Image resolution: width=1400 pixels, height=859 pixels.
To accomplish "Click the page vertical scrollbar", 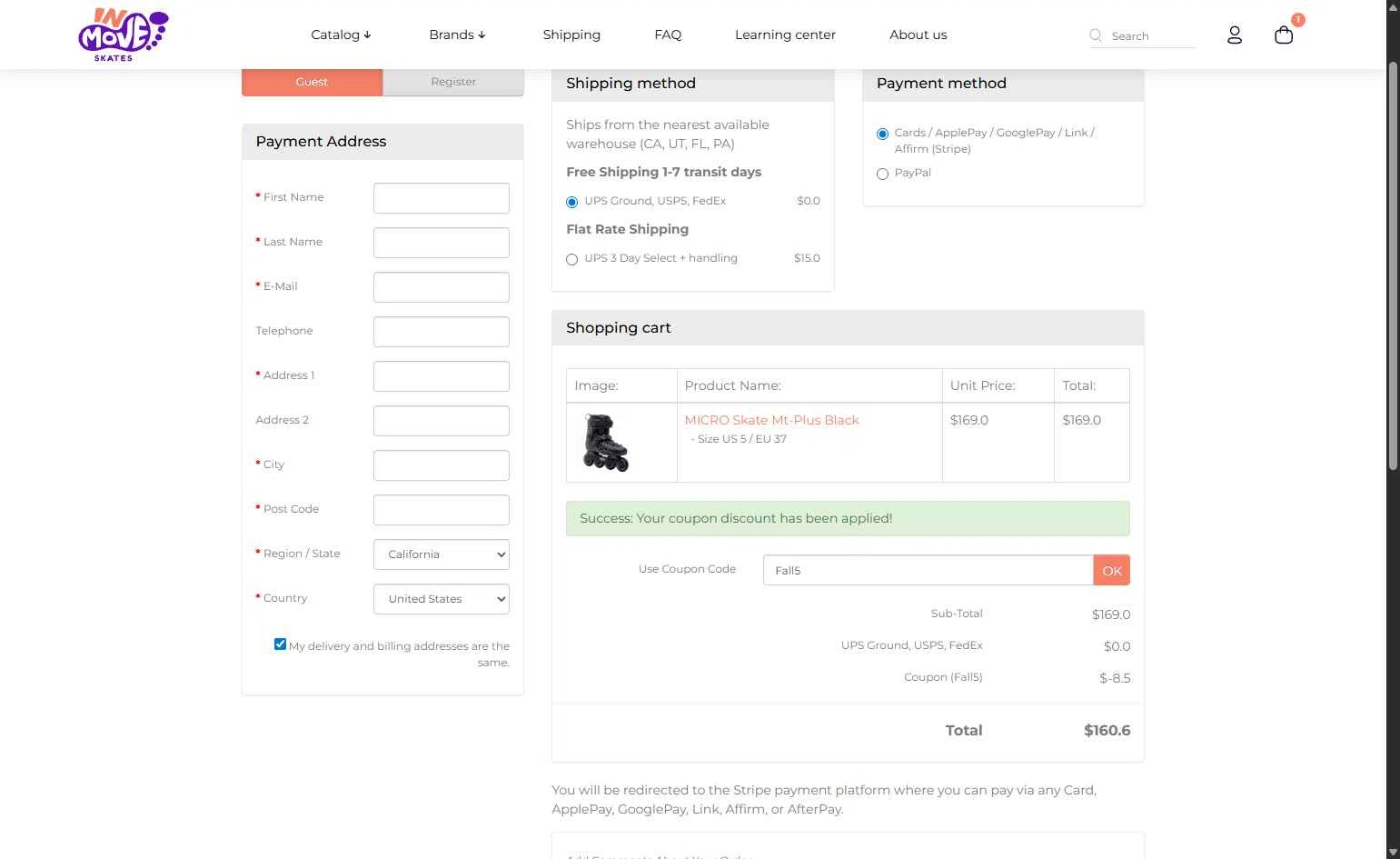I will [1393, 265].
